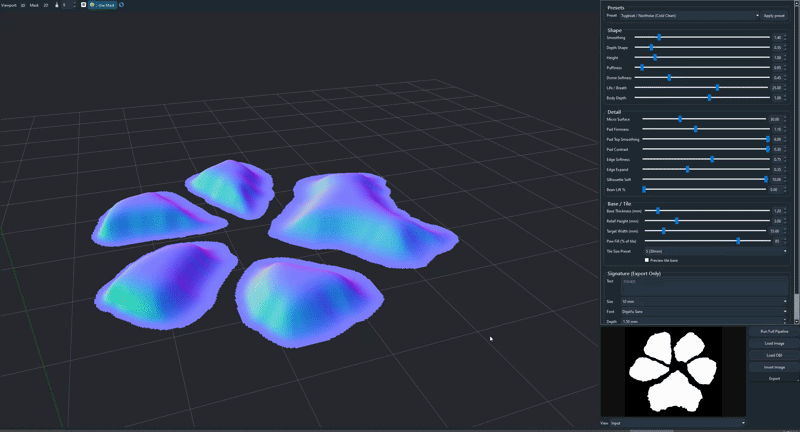Click the Load Image button

774,343
